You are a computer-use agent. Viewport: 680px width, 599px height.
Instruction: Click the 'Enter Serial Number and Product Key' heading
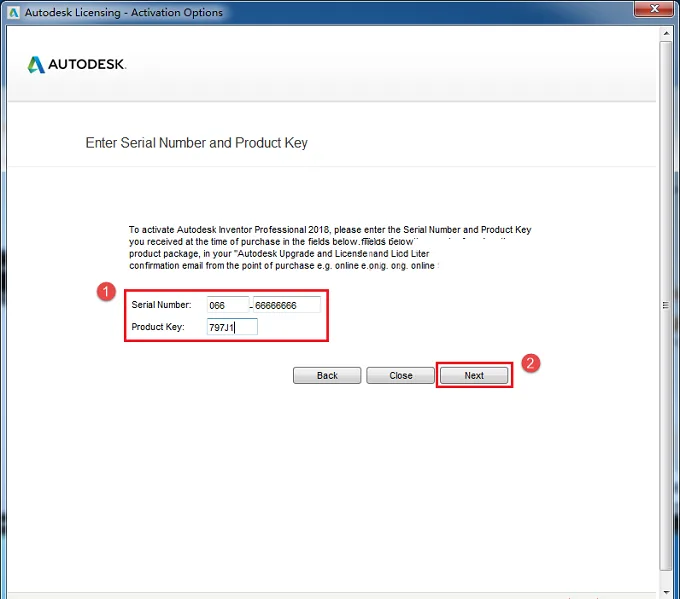(x=196, y=143)
